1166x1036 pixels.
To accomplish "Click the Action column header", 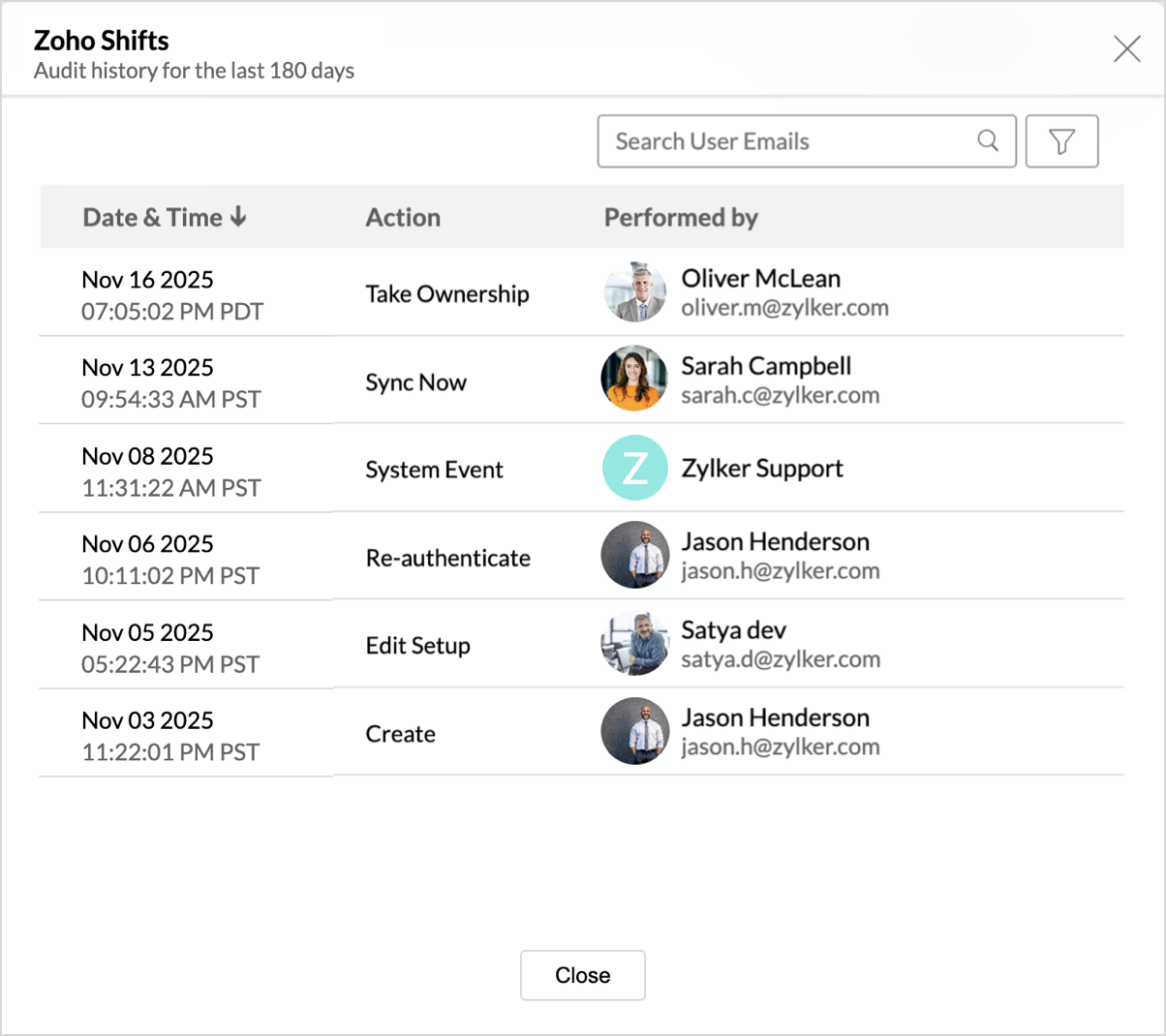I will tap(403, 217).
